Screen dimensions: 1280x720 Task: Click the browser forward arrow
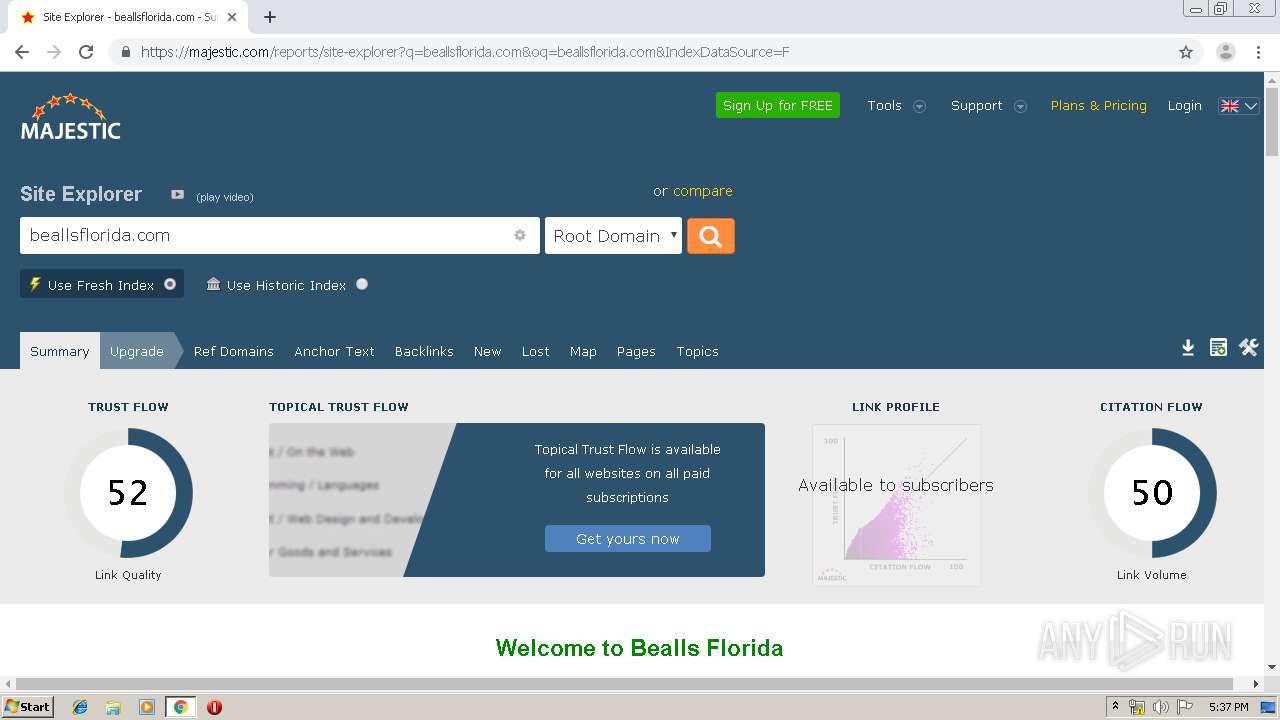point(54,52)
